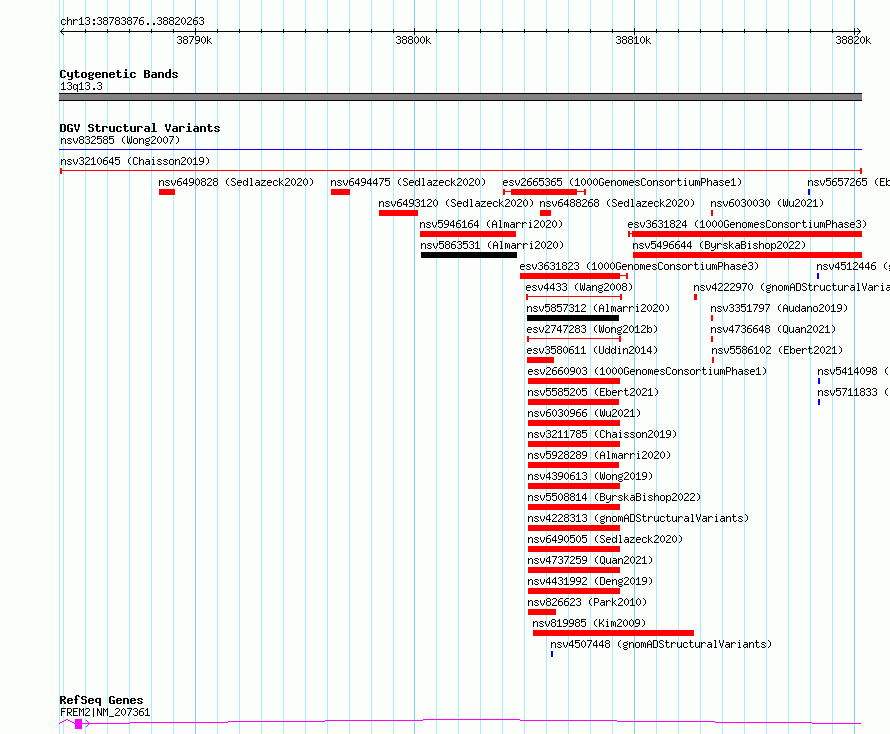The image size is (890, 734).
Task: Click the red bar under nsv5496644 (ByrskaBishop2022)
Action: tap(748, 255)
